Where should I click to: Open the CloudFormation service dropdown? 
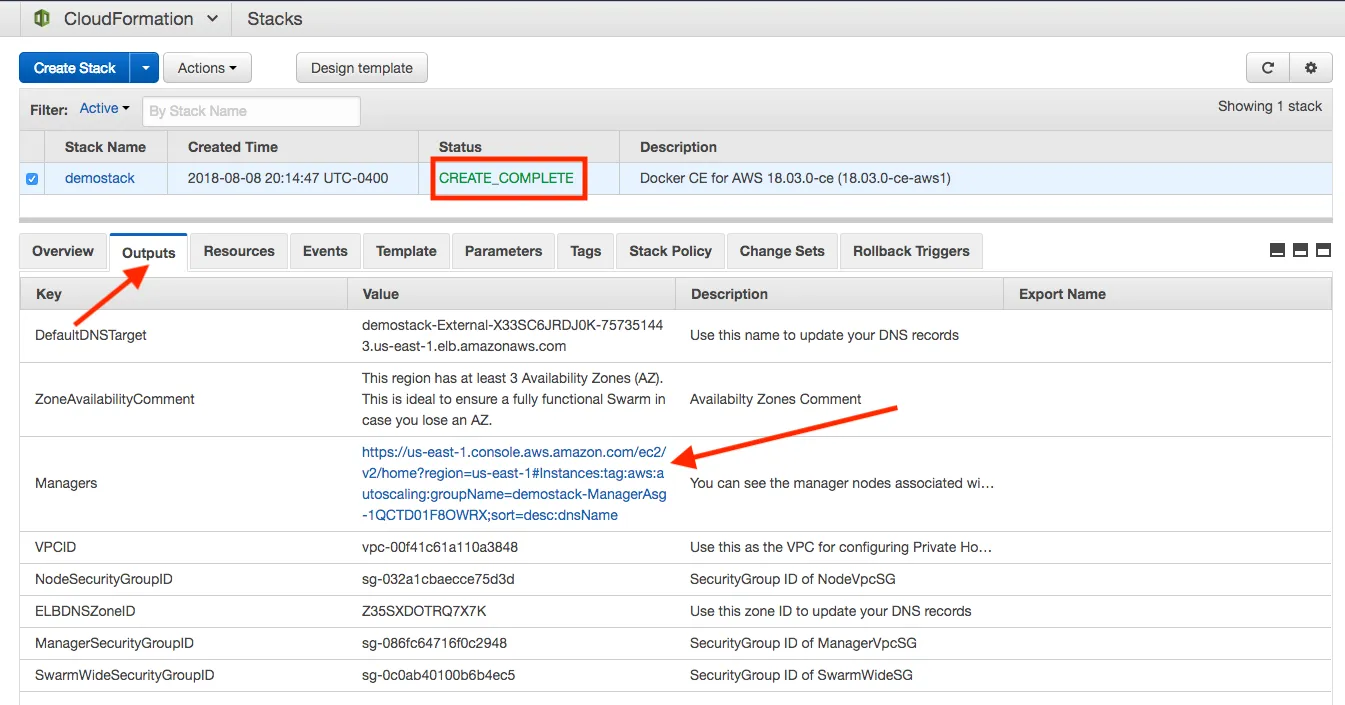(139, 19)
